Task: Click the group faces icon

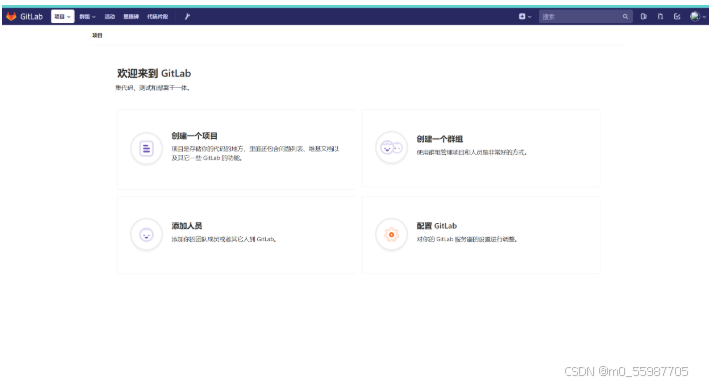Action: tap(392, 147)
